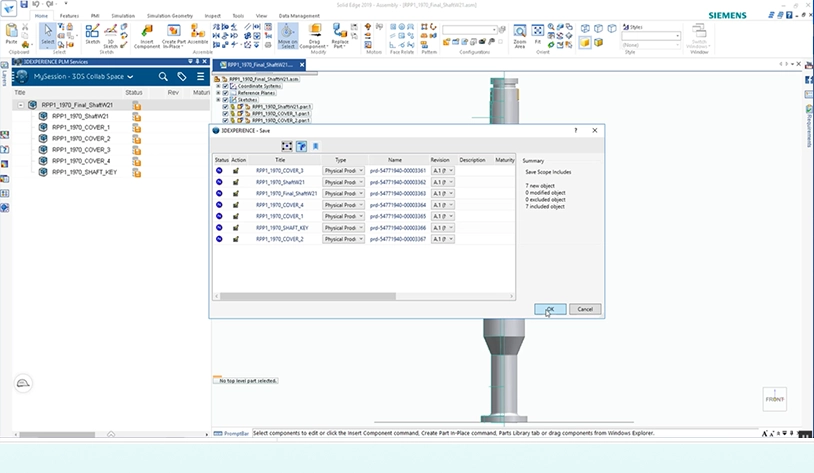Toggle Move on Select in Modify group
The height and width of the screenshot is (473, 814).
pyautogui.click(x=288, y=36)
